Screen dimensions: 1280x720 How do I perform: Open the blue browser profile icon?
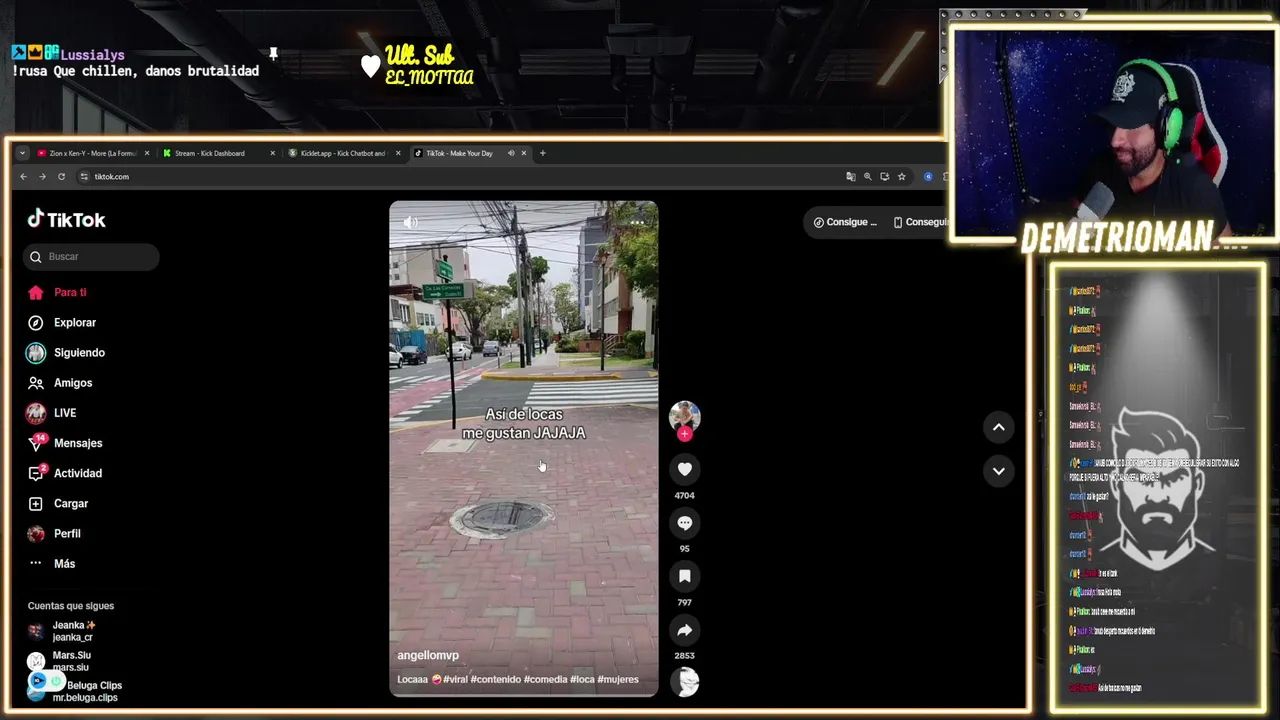[x=928, y=177]
